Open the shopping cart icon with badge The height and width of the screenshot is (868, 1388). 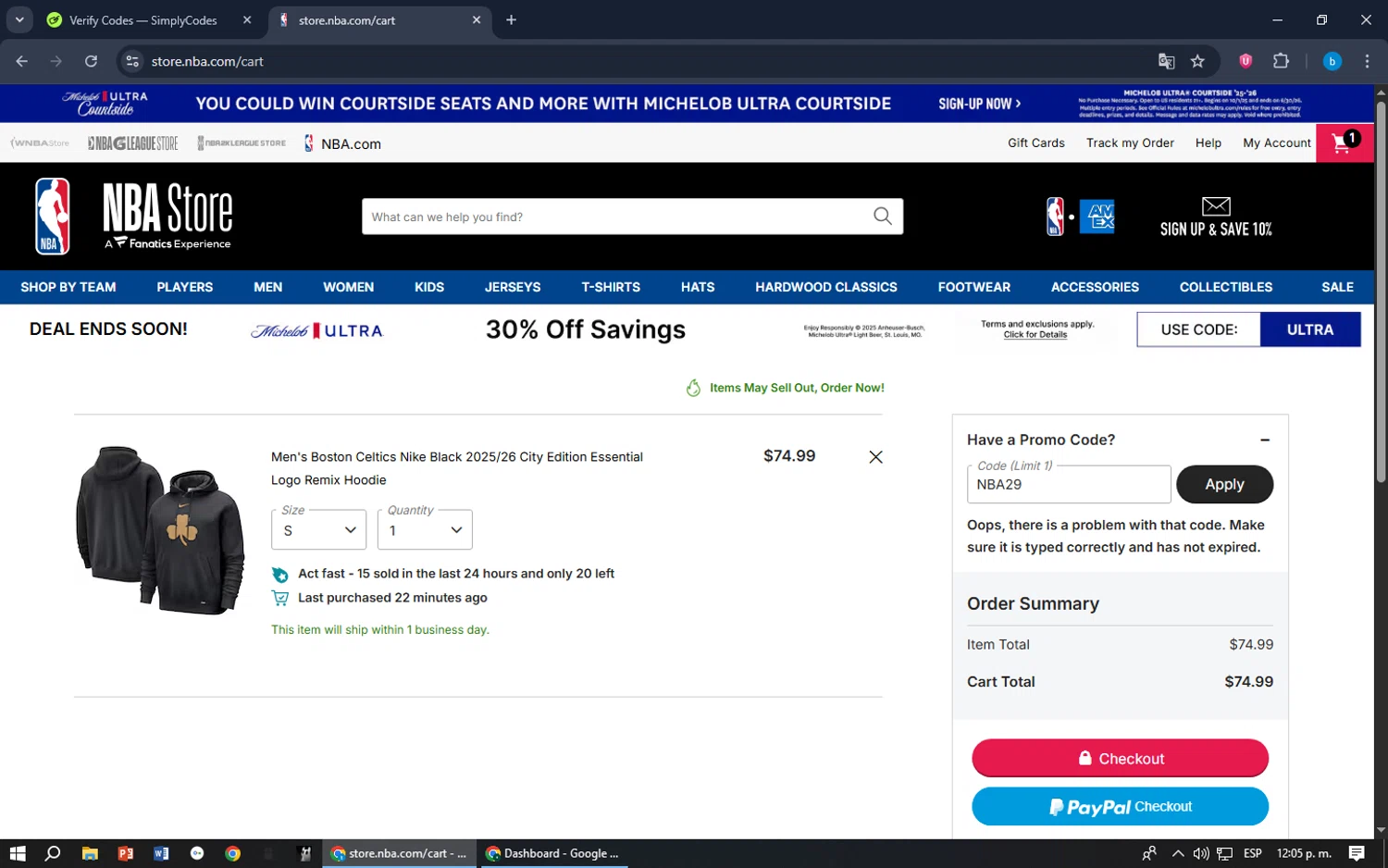point(1345,143)
